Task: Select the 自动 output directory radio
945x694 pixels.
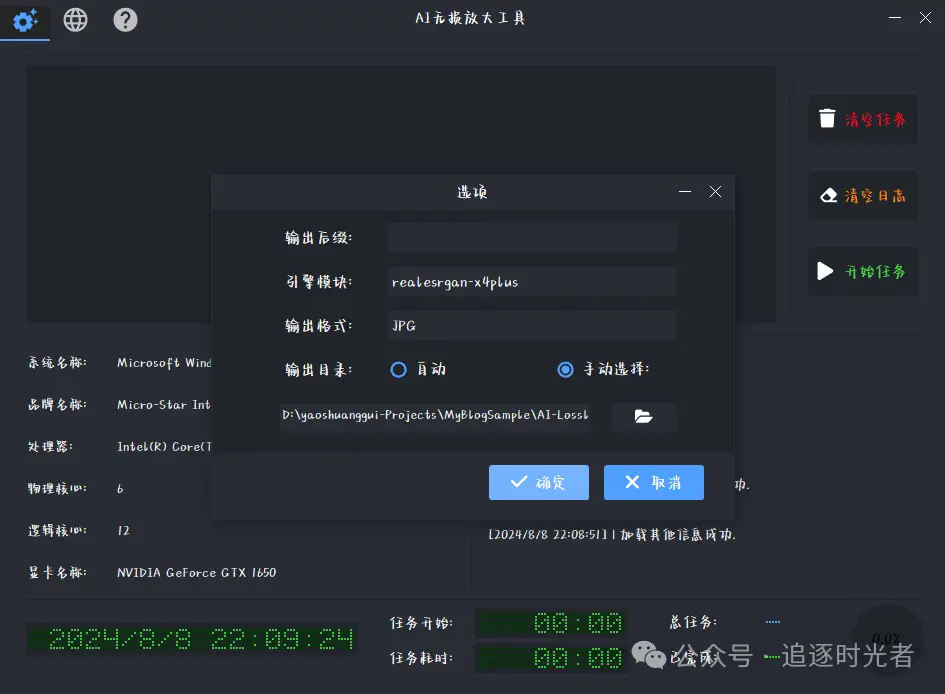Action: pyautogui.click(x=399, y=369)
